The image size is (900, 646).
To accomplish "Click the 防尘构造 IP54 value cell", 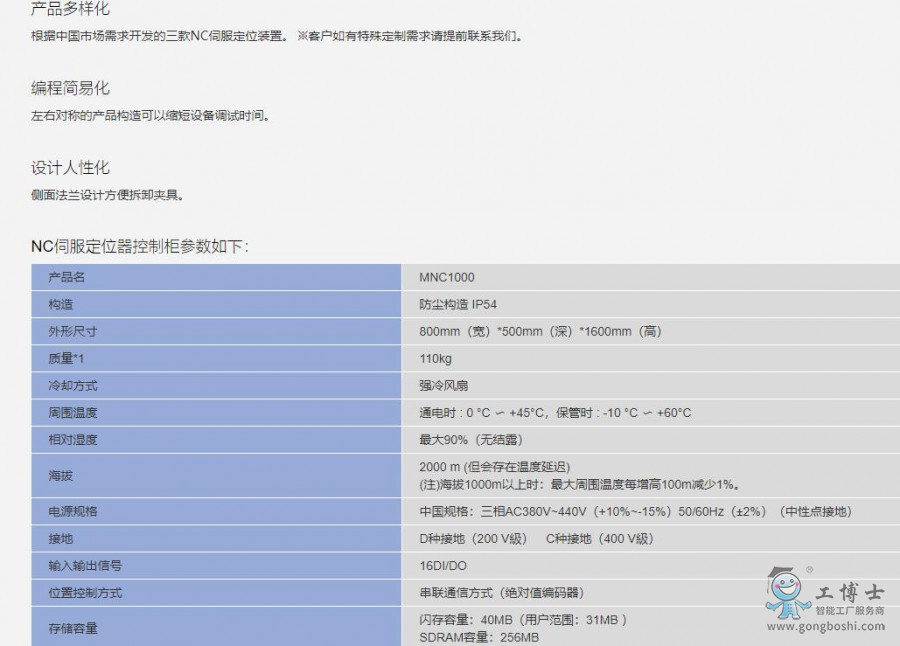I will [457, 304].
